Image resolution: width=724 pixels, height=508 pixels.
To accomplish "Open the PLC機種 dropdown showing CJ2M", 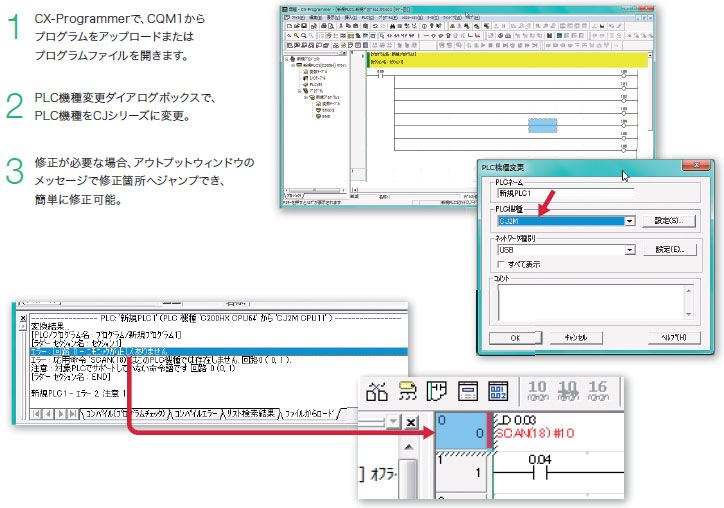I will [x=630, y=221].
